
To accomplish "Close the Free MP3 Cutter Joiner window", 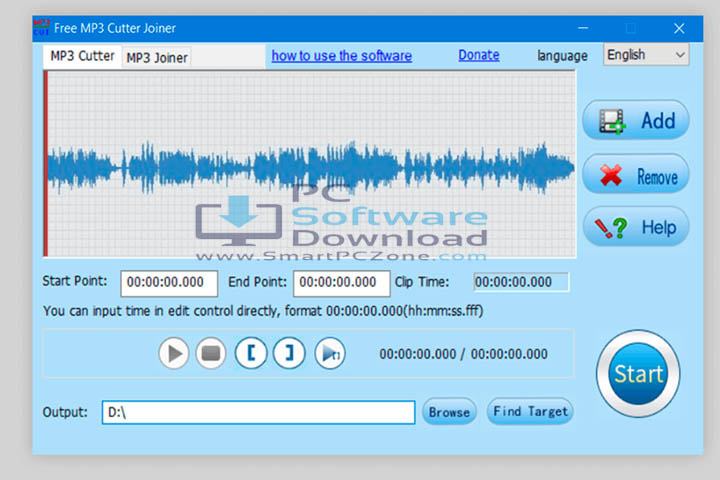I will [x=679, y=28].
